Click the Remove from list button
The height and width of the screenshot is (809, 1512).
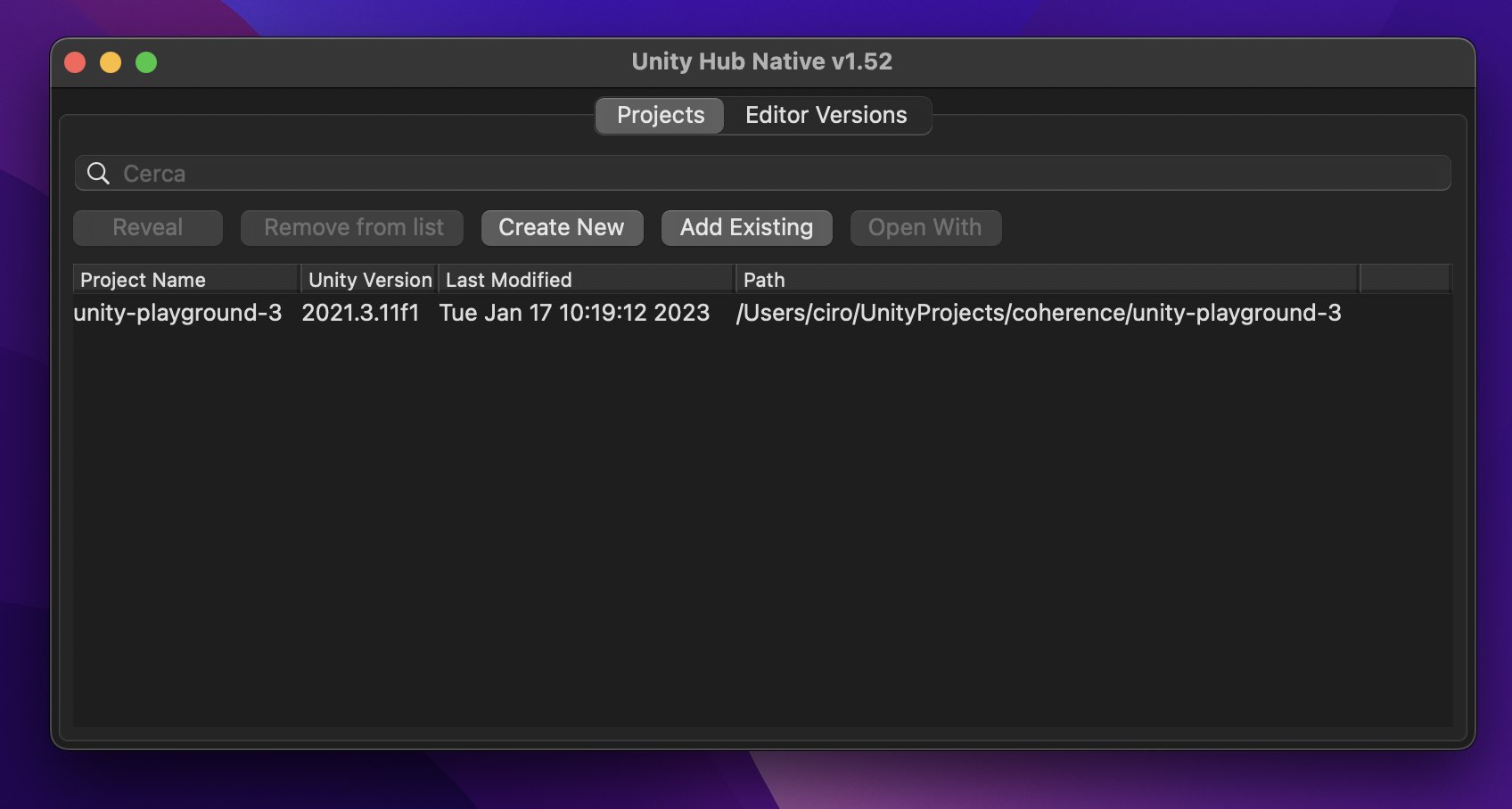[351, 227]
